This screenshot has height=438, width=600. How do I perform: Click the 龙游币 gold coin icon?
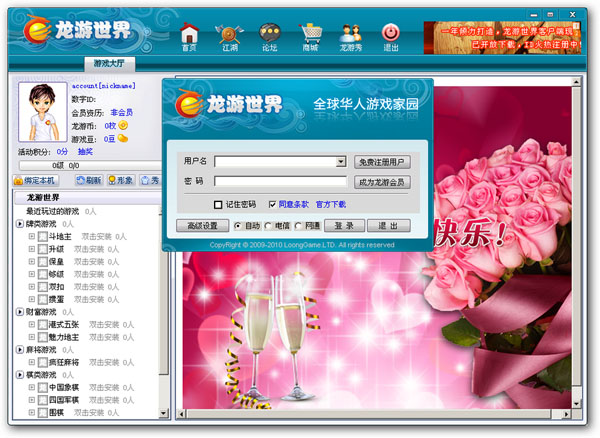[123, 125]
